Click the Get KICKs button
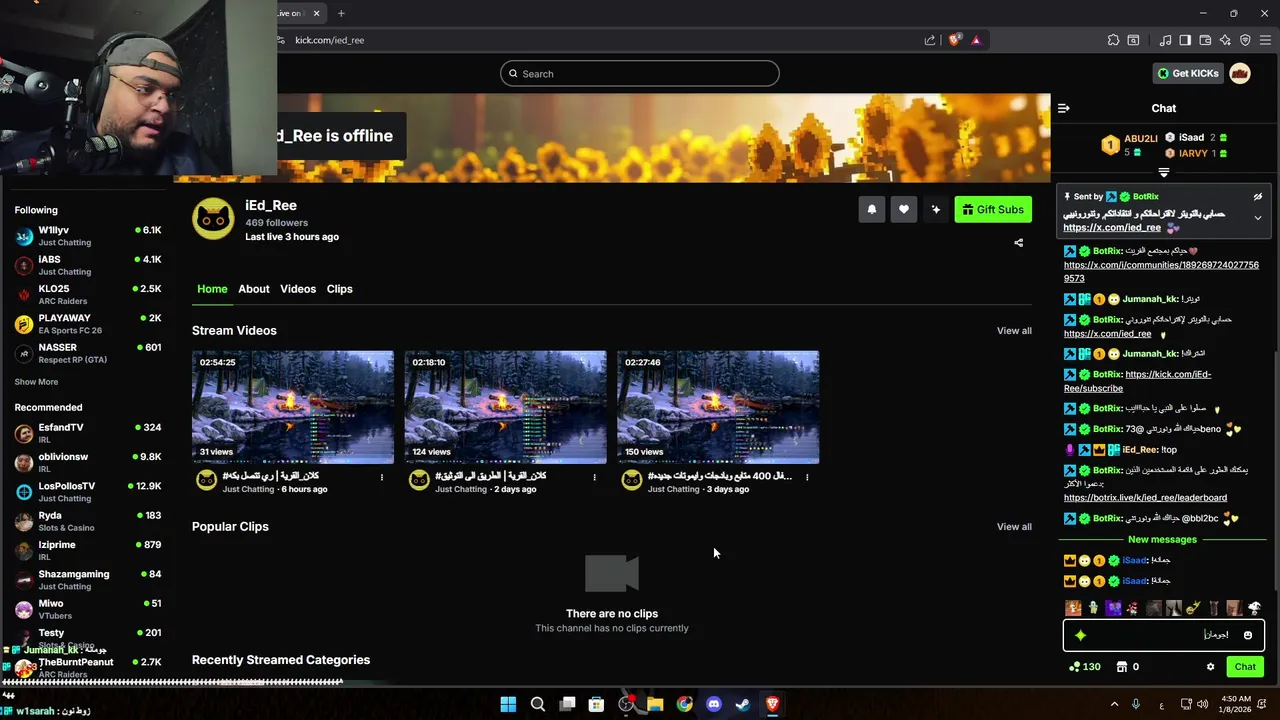1280x720 pixels. (x=1188, y=73)
